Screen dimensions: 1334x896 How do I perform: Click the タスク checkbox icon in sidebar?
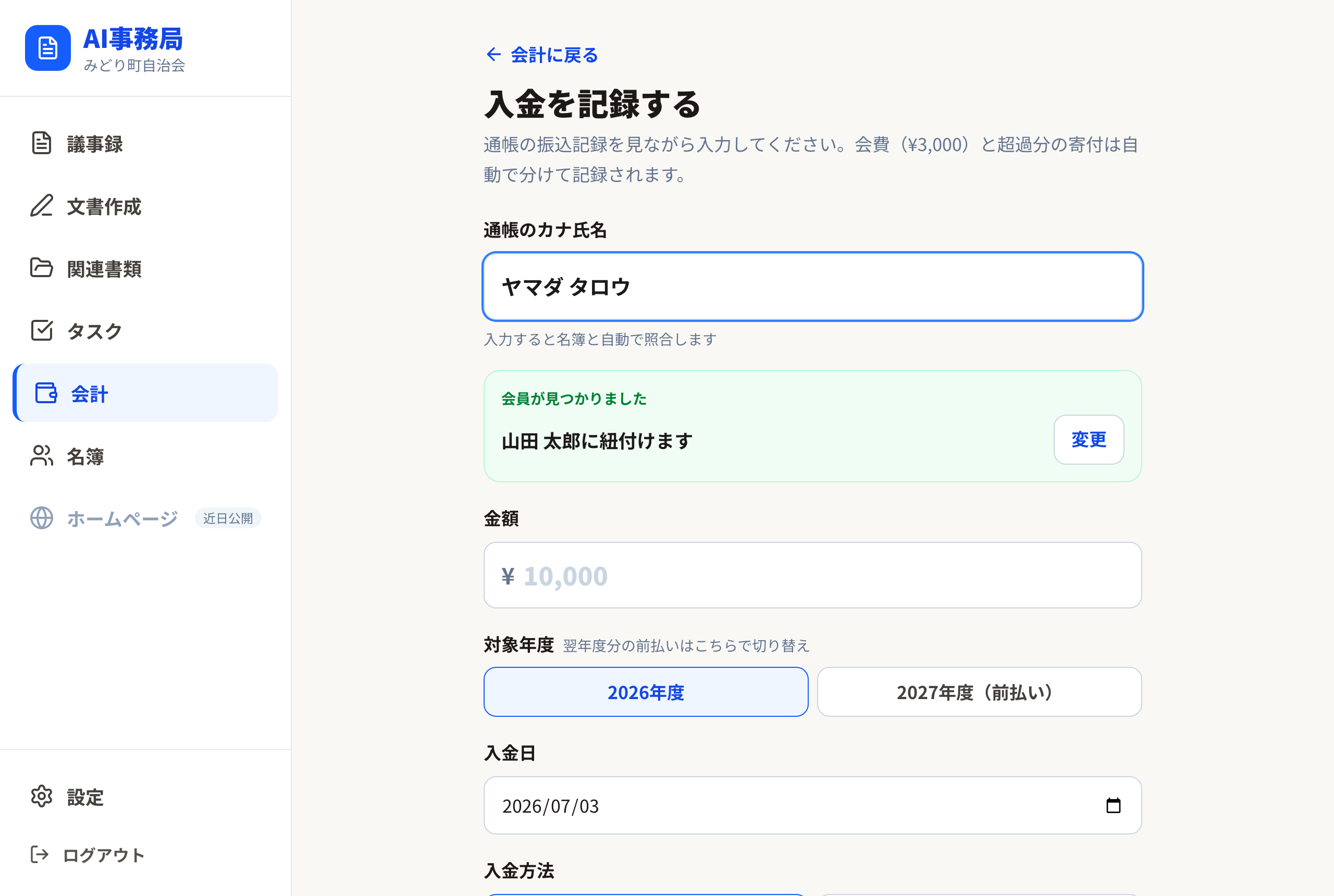coord(41,330)
